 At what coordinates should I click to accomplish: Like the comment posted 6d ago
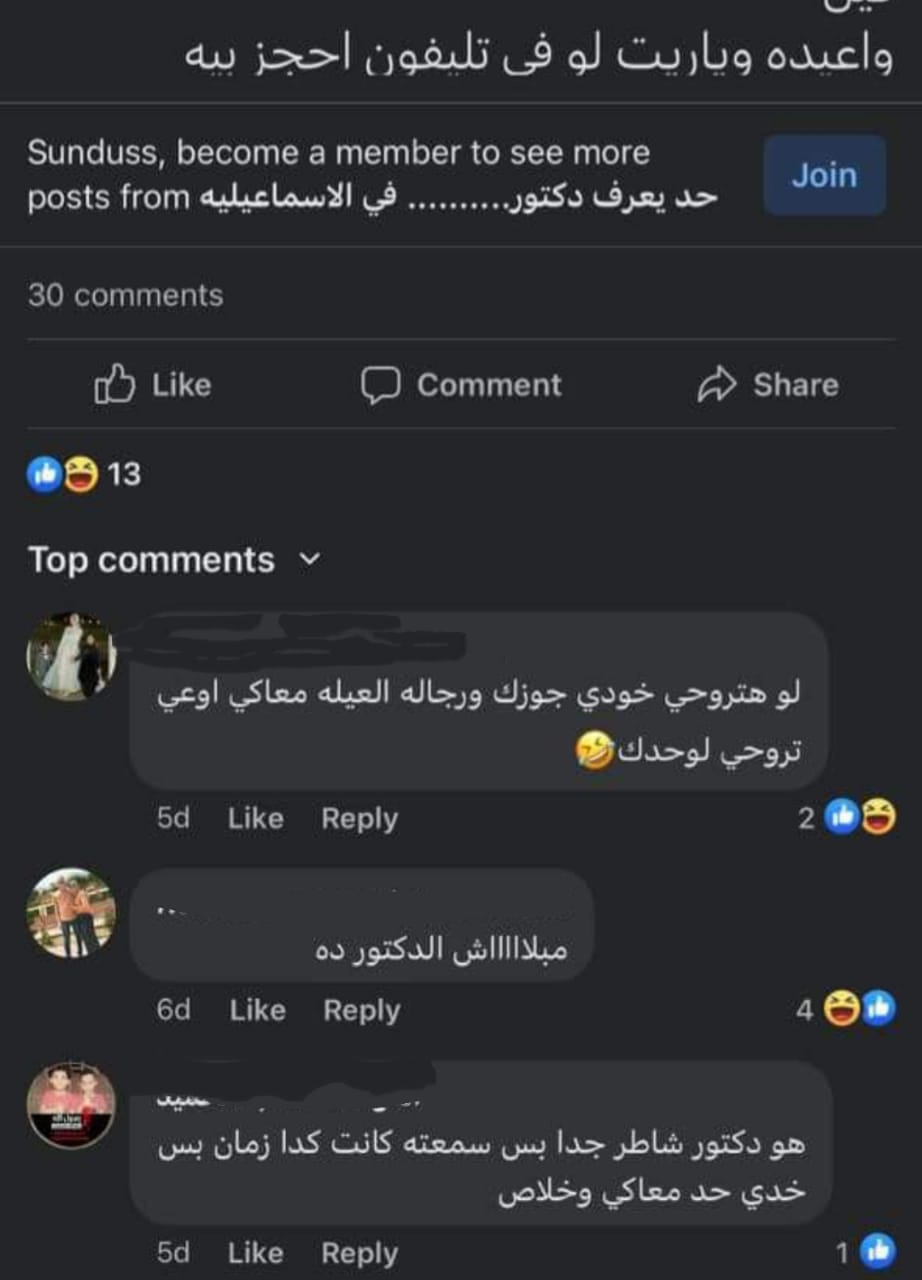[257, 1011]
